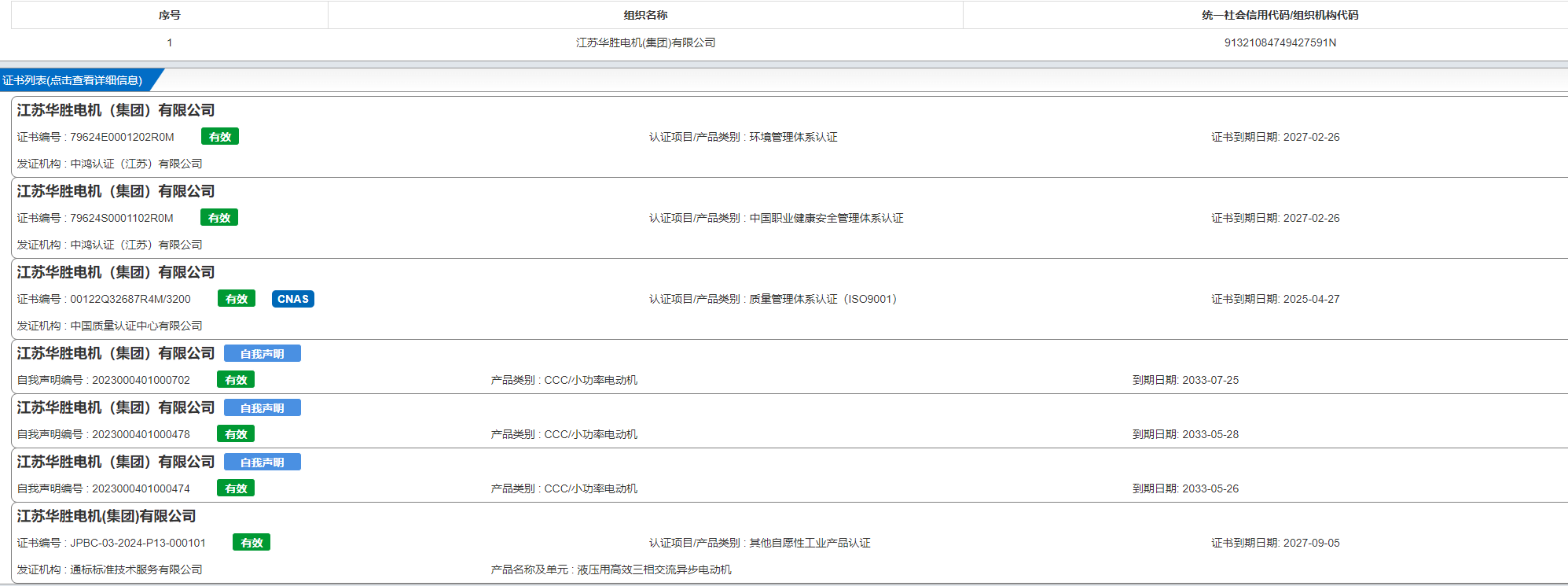This screenshot has width=1568, height=586.
Task: Select certificate number JPBC-03-2024-P13-000101
Action: 138,543
